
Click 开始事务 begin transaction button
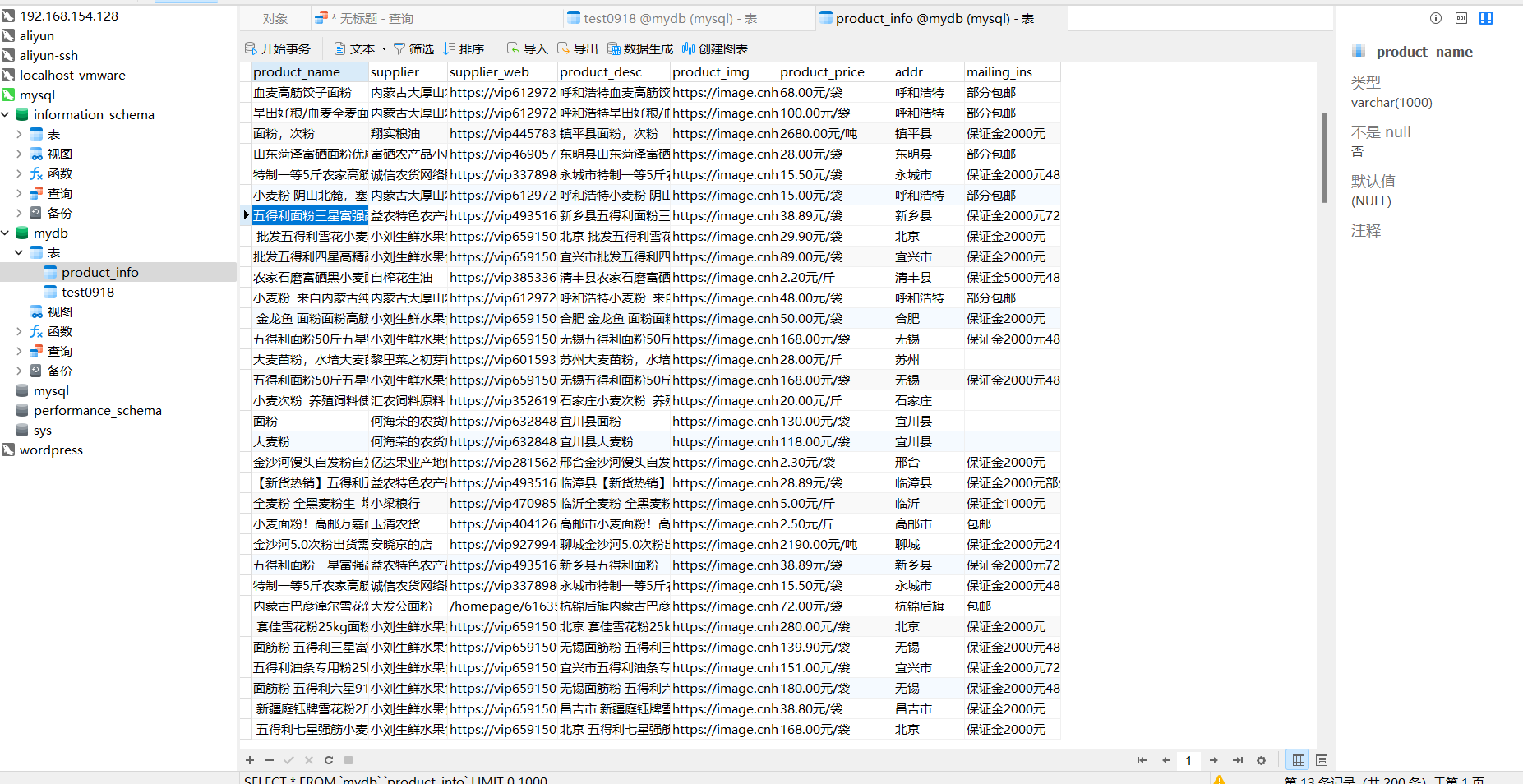[x=278, y=49]
